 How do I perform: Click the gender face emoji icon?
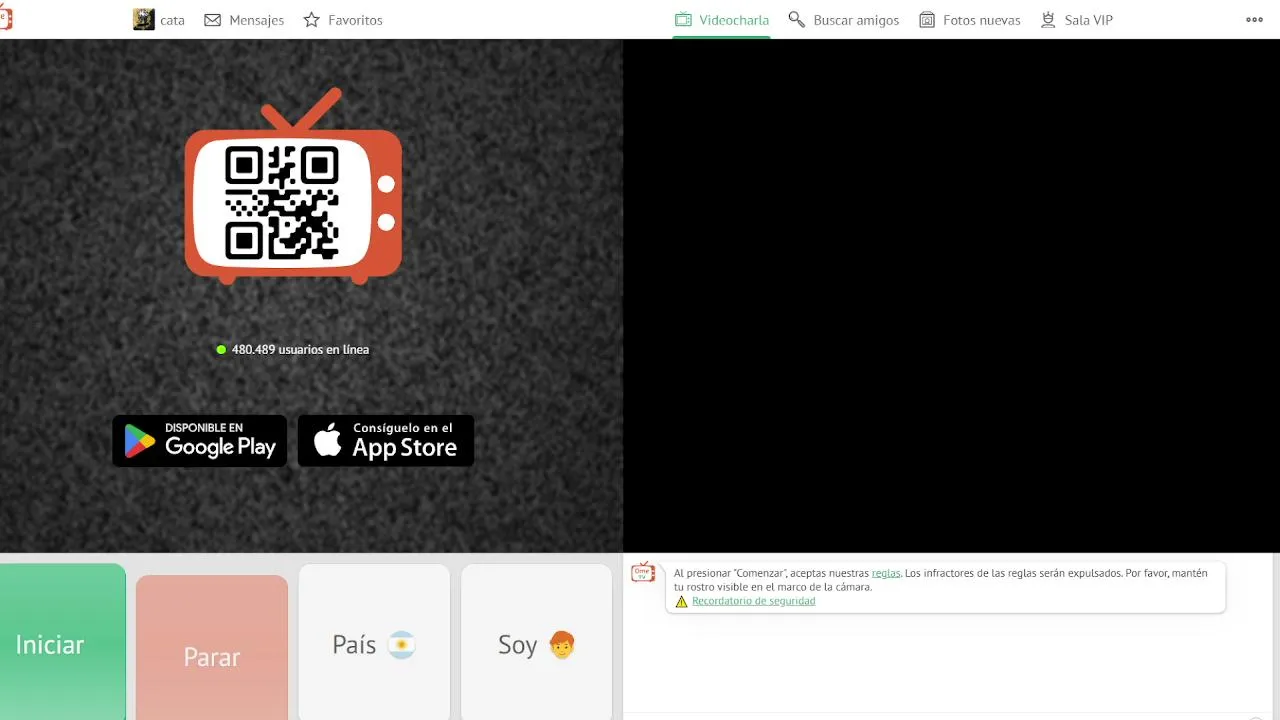coord(562,645)
